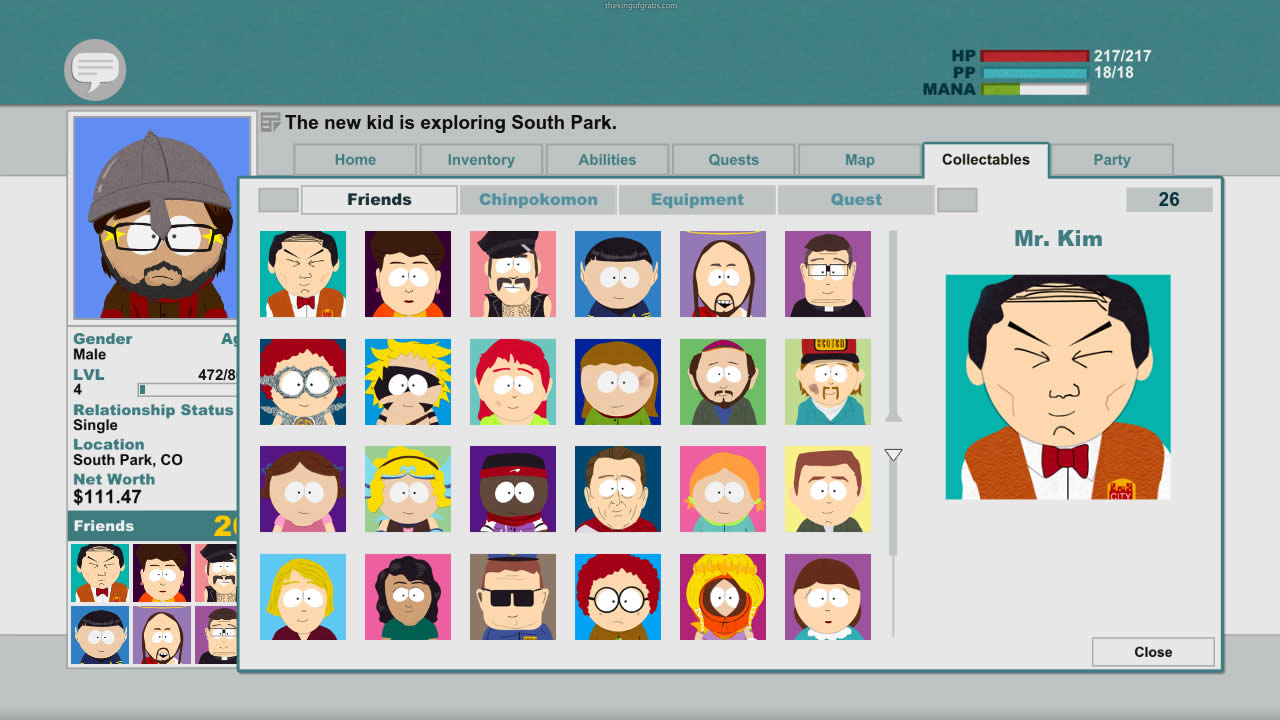
Task: Switch to the Inventory tab
Action: click(481, 160)
